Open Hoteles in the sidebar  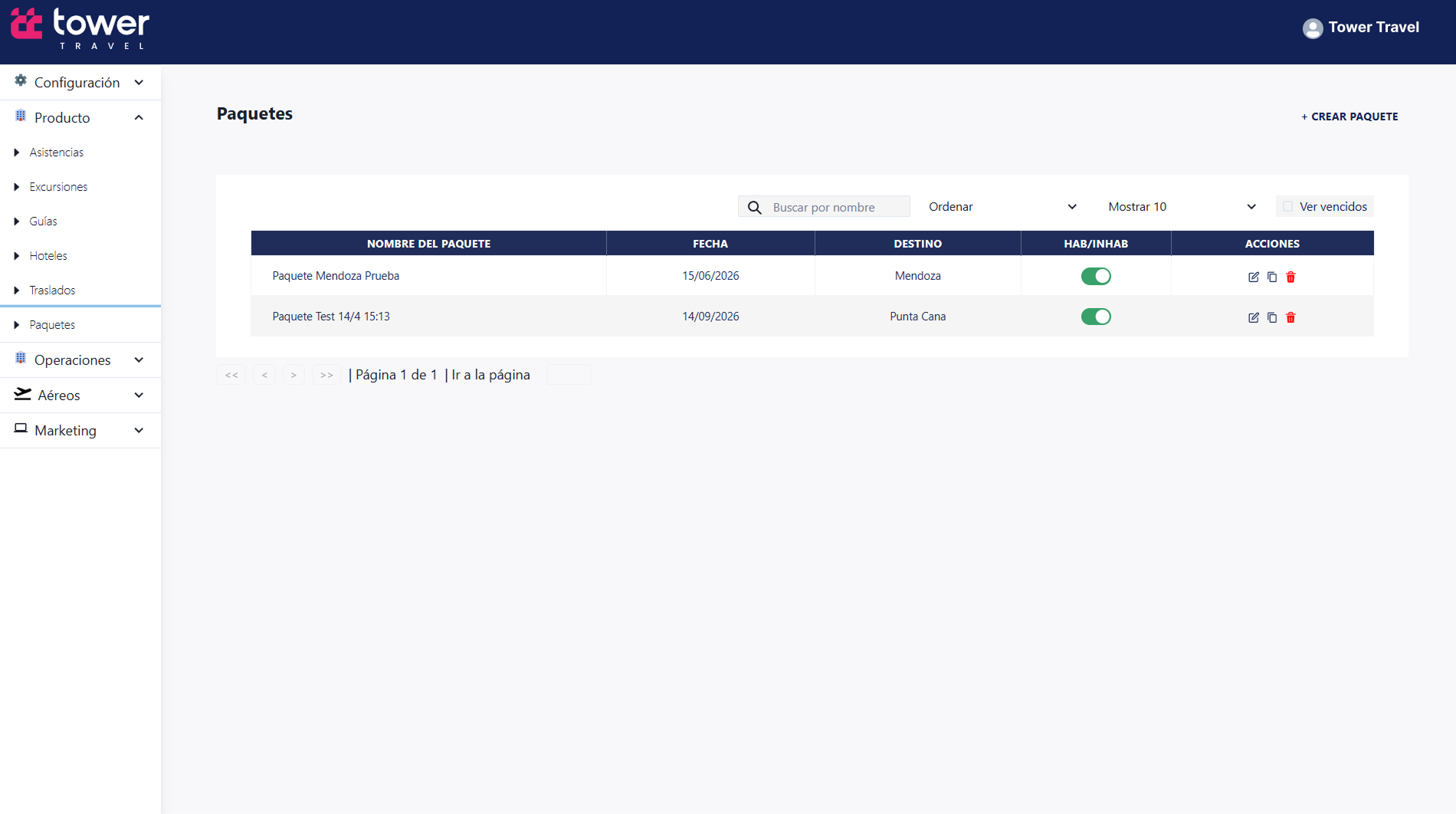coord(48,255)
